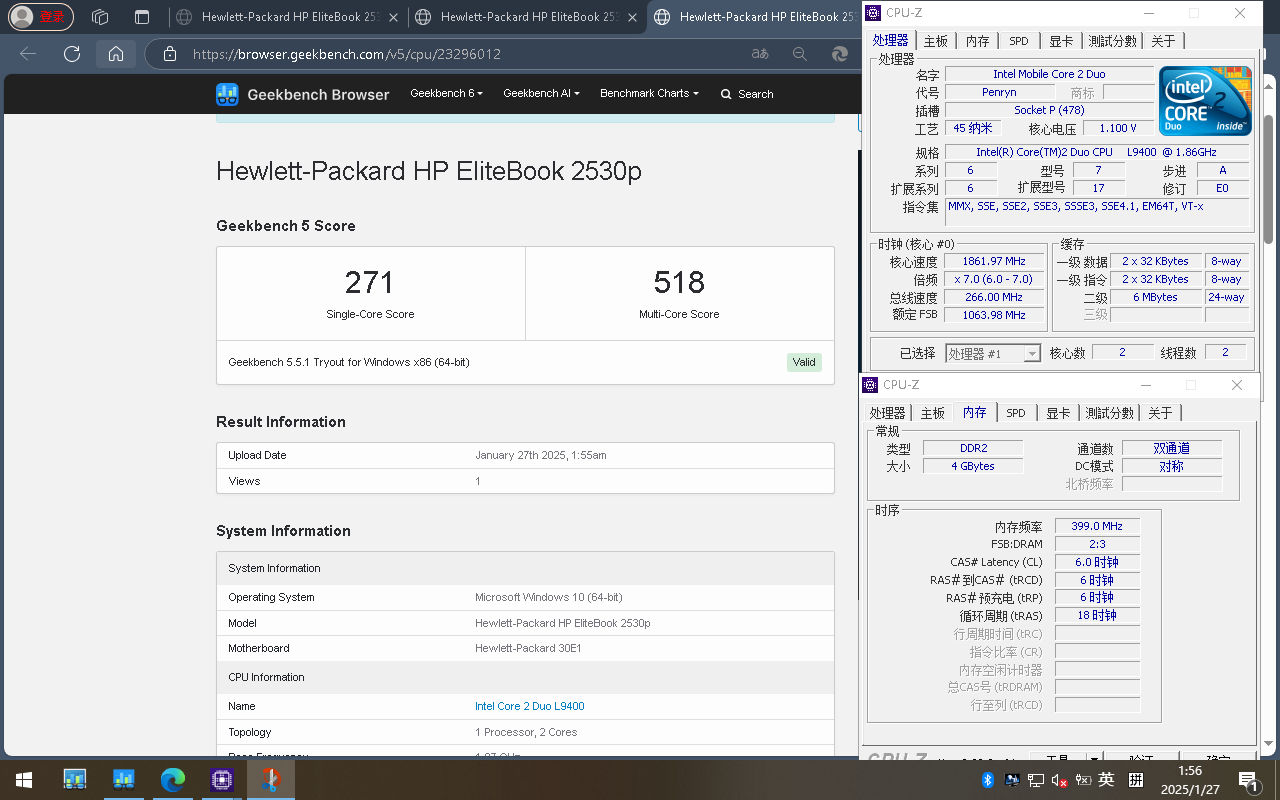Open the first pinned taskbar app icon
1280x800 pixels.
pos(75,779)
